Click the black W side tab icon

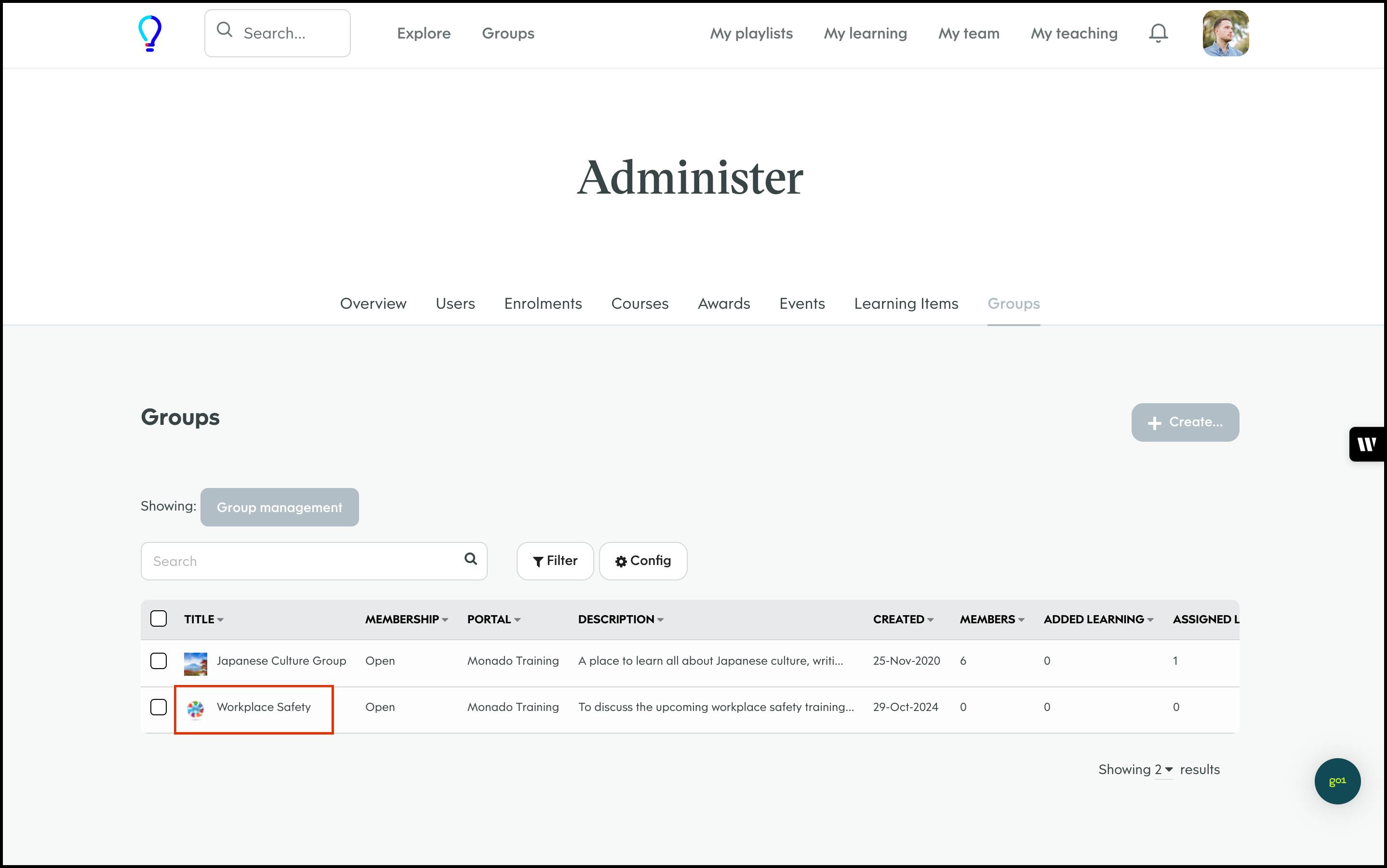[x=1367, y=444]
